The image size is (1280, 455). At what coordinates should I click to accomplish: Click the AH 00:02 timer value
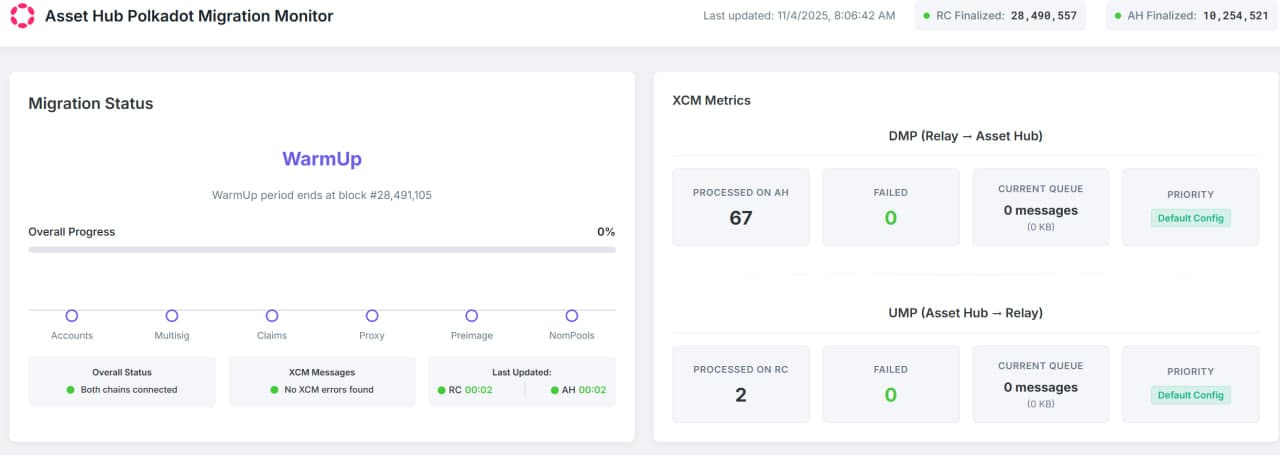click(x=592, y=390)
